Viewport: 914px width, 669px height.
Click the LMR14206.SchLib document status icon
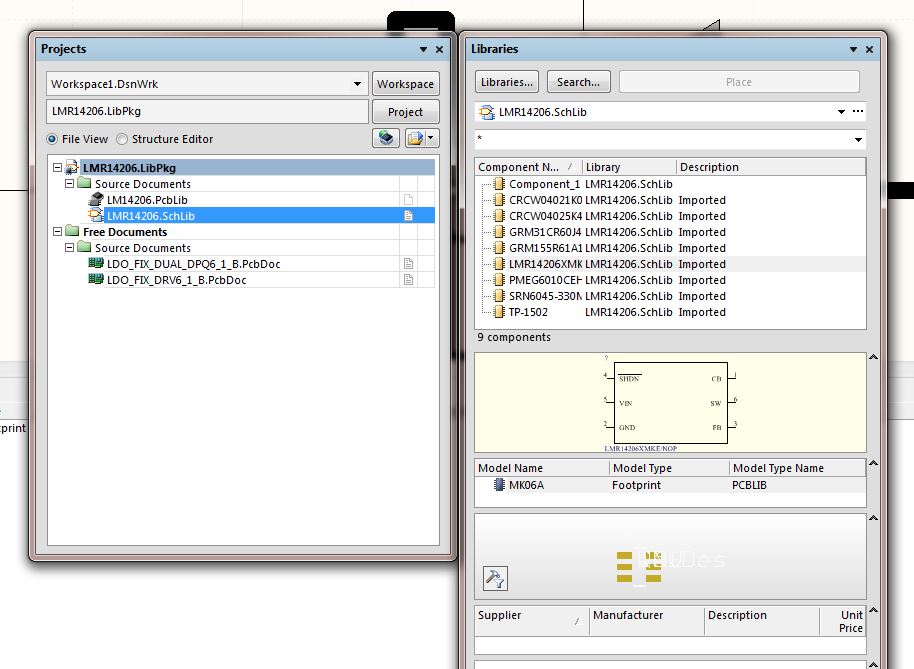pos(409,216)
